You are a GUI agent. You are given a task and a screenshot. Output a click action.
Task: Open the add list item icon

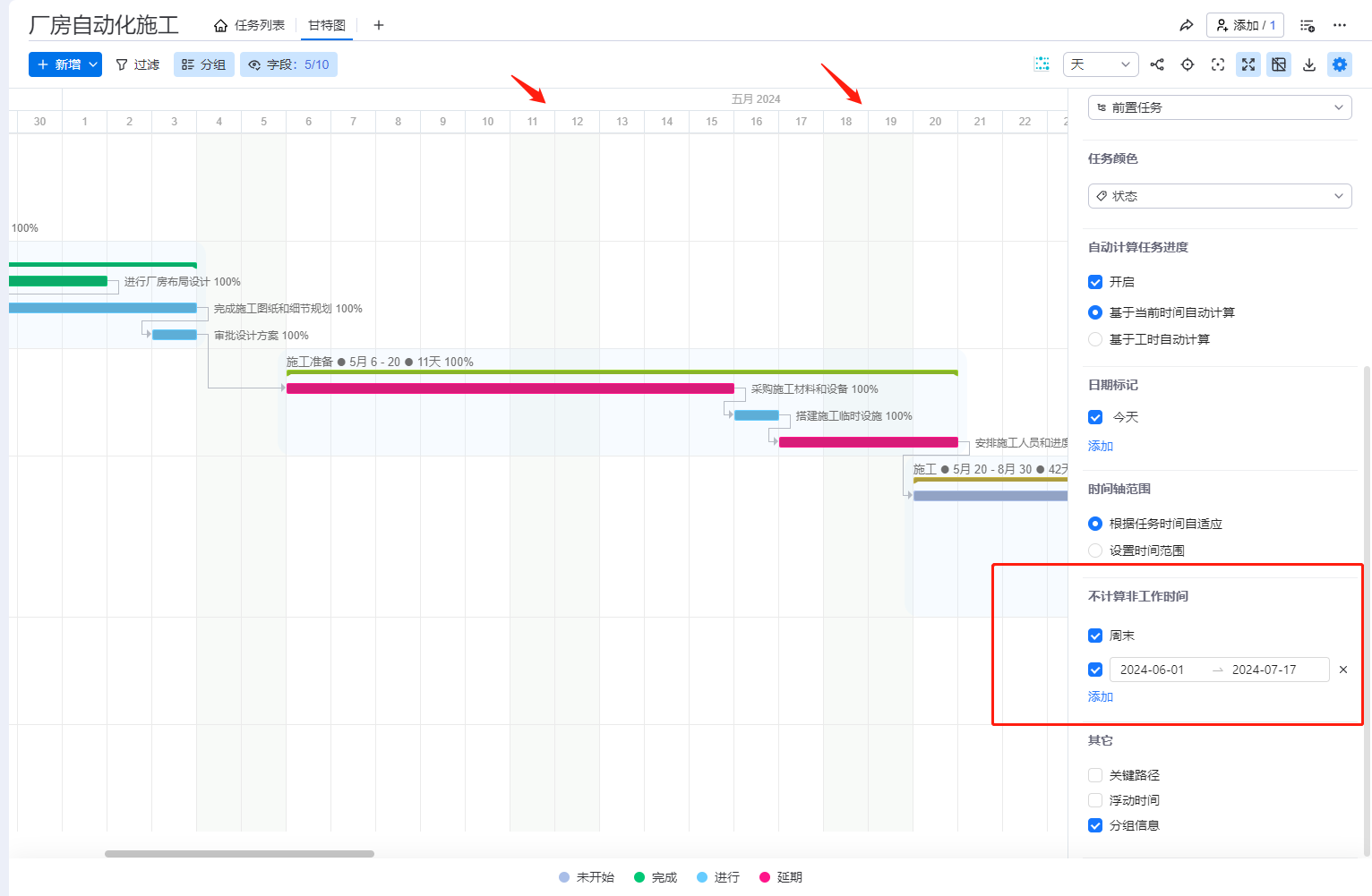click(x=1308, y=25)
